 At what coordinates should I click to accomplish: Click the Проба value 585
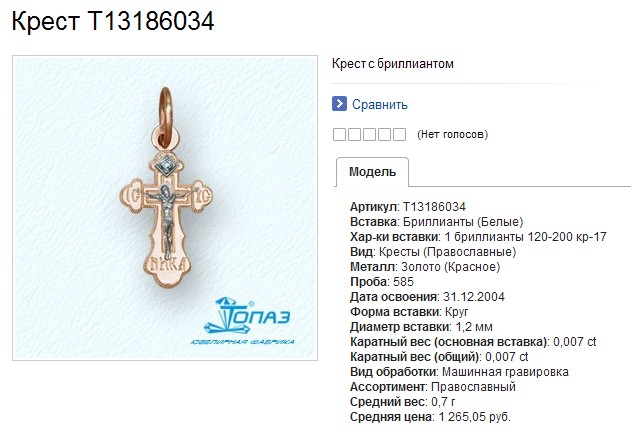(403, 282)
